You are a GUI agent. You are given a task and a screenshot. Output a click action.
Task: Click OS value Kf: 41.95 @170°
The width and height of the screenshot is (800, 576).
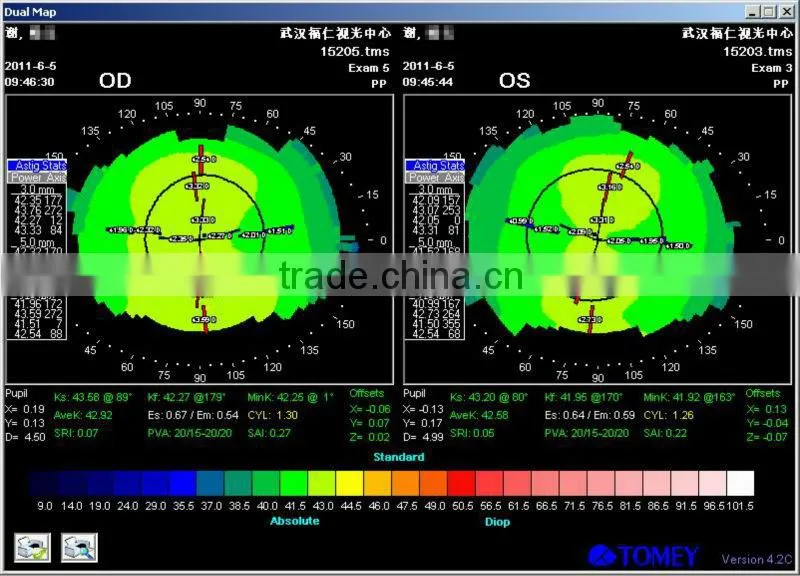[583, 397]
